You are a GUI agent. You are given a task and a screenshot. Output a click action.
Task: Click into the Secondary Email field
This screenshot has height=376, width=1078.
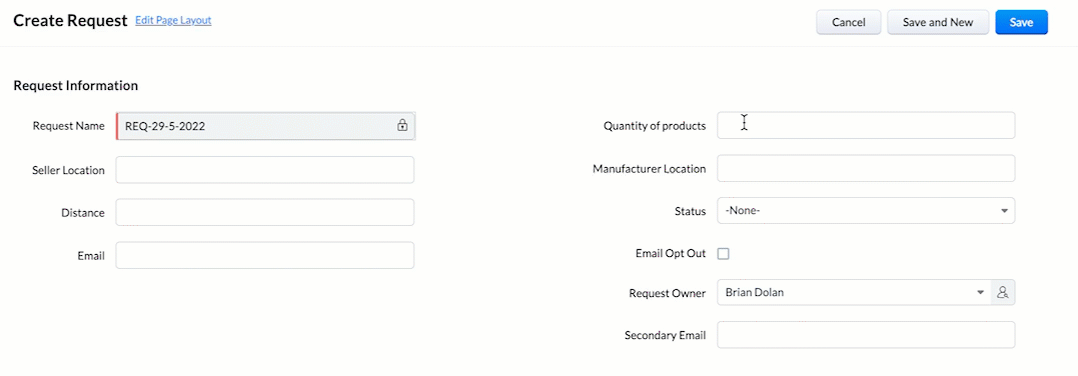pyautogui.click(x=866, y=335)
